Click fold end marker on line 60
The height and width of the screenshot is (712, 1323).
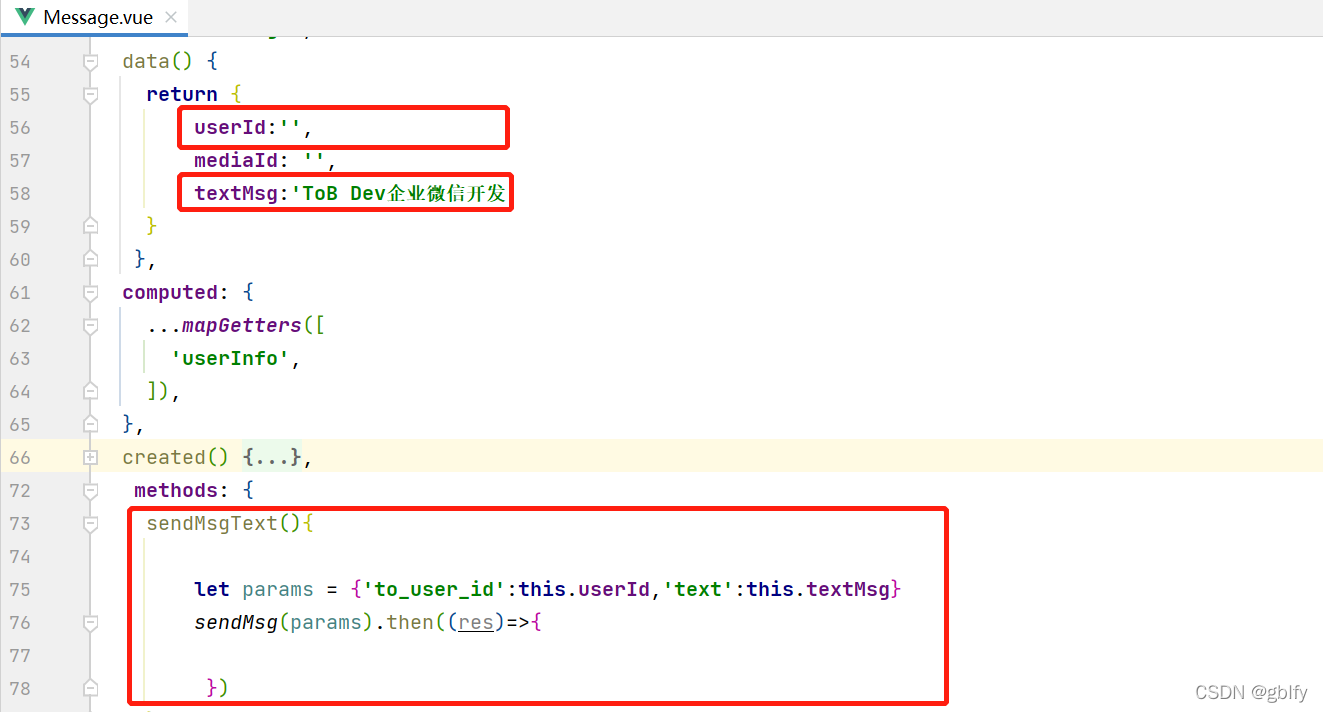91,260
